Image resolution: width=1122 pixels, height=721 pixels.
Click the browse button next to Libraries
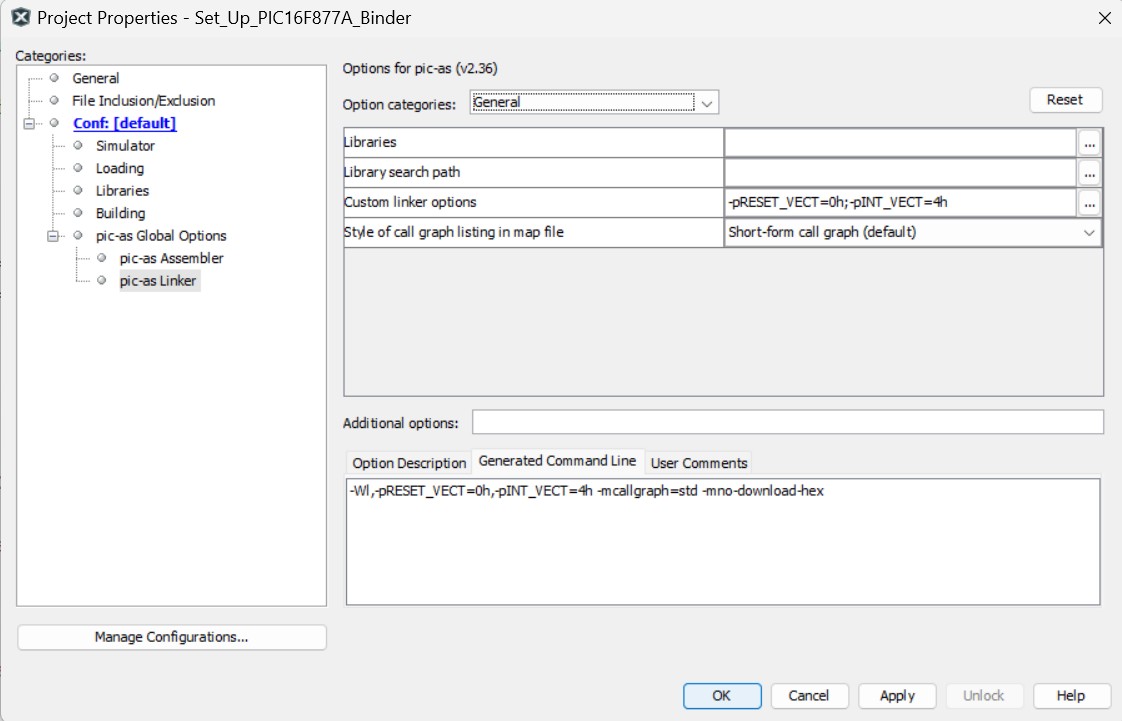tap(1089, 143)
